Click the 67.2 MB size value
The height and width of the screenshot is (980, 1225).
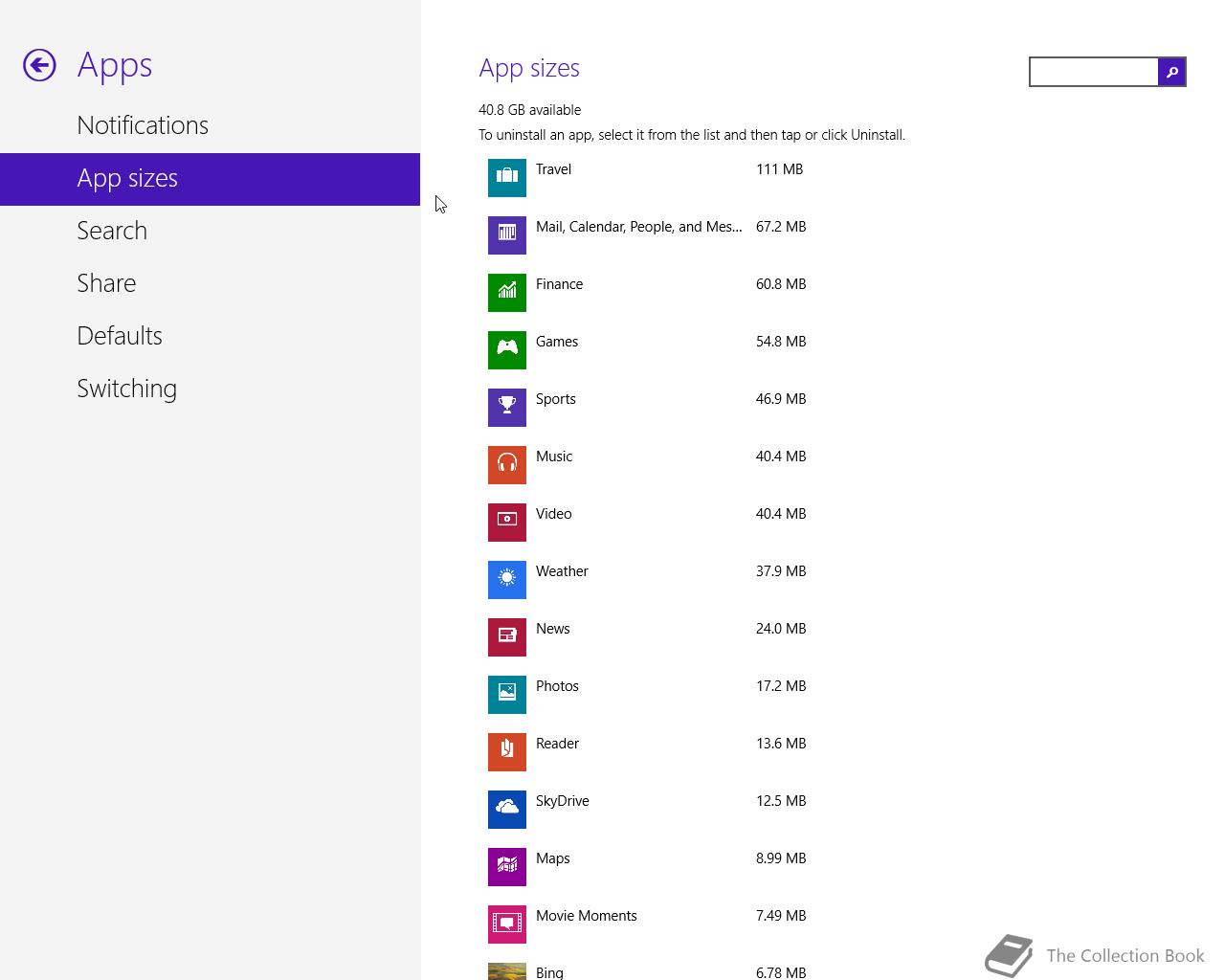[x=781, y=227]
